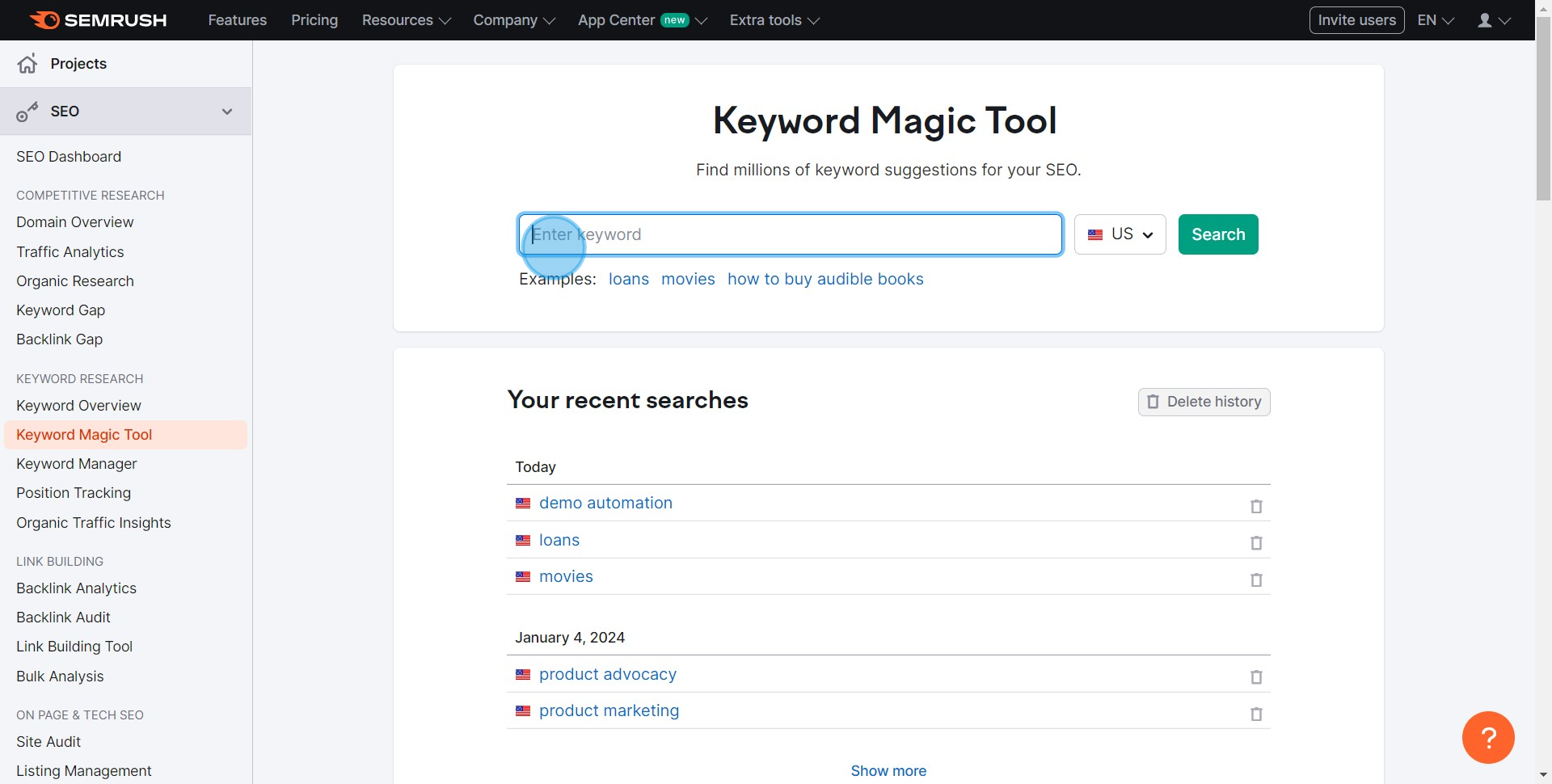The image size is (1552, 784).
Task: Delete the movies search entry
Action: pyautogui.click(x=1256, y=580)
